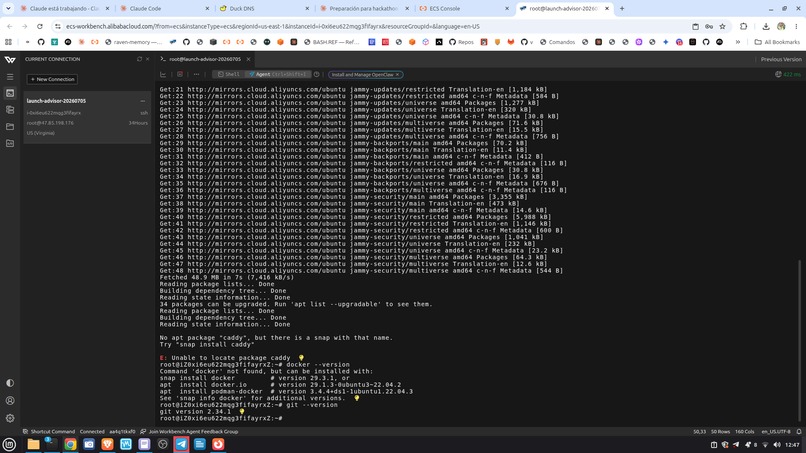This screenshot has width=806, height=453.
Task: Switch to Preparación para hackathon tab
Action: click(x=363, y=9)
